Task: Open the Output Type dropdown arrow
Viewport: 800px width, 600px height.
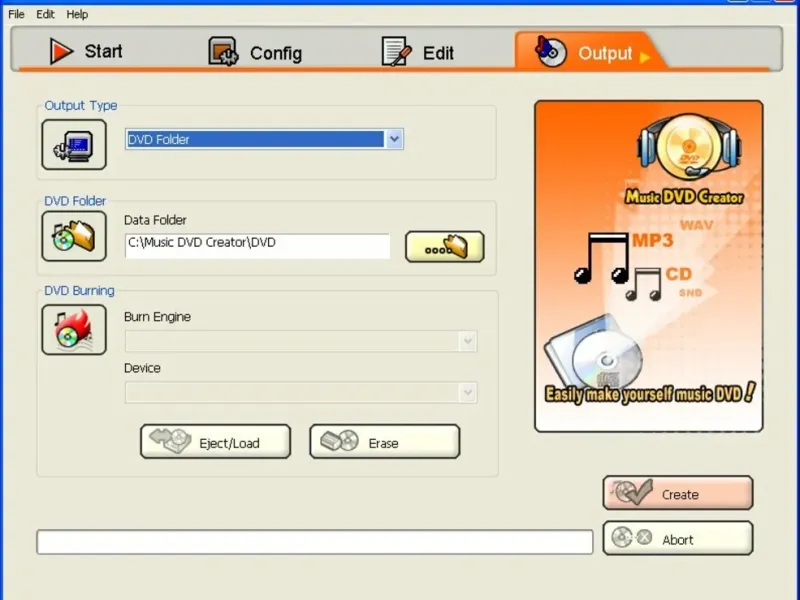Action: coord(394,139)
